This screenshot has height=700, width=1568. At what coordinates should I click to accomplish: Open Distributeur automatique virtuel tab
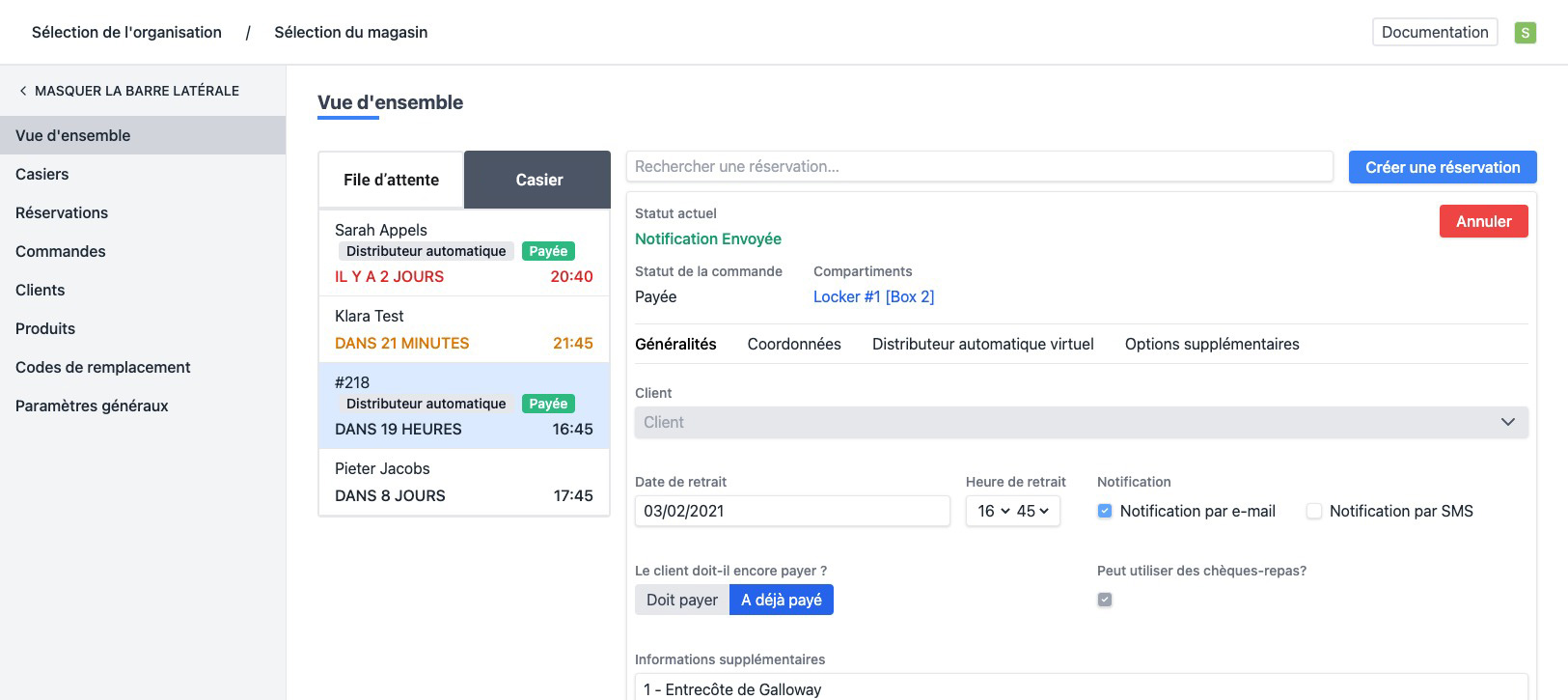(x=982, y=344)
